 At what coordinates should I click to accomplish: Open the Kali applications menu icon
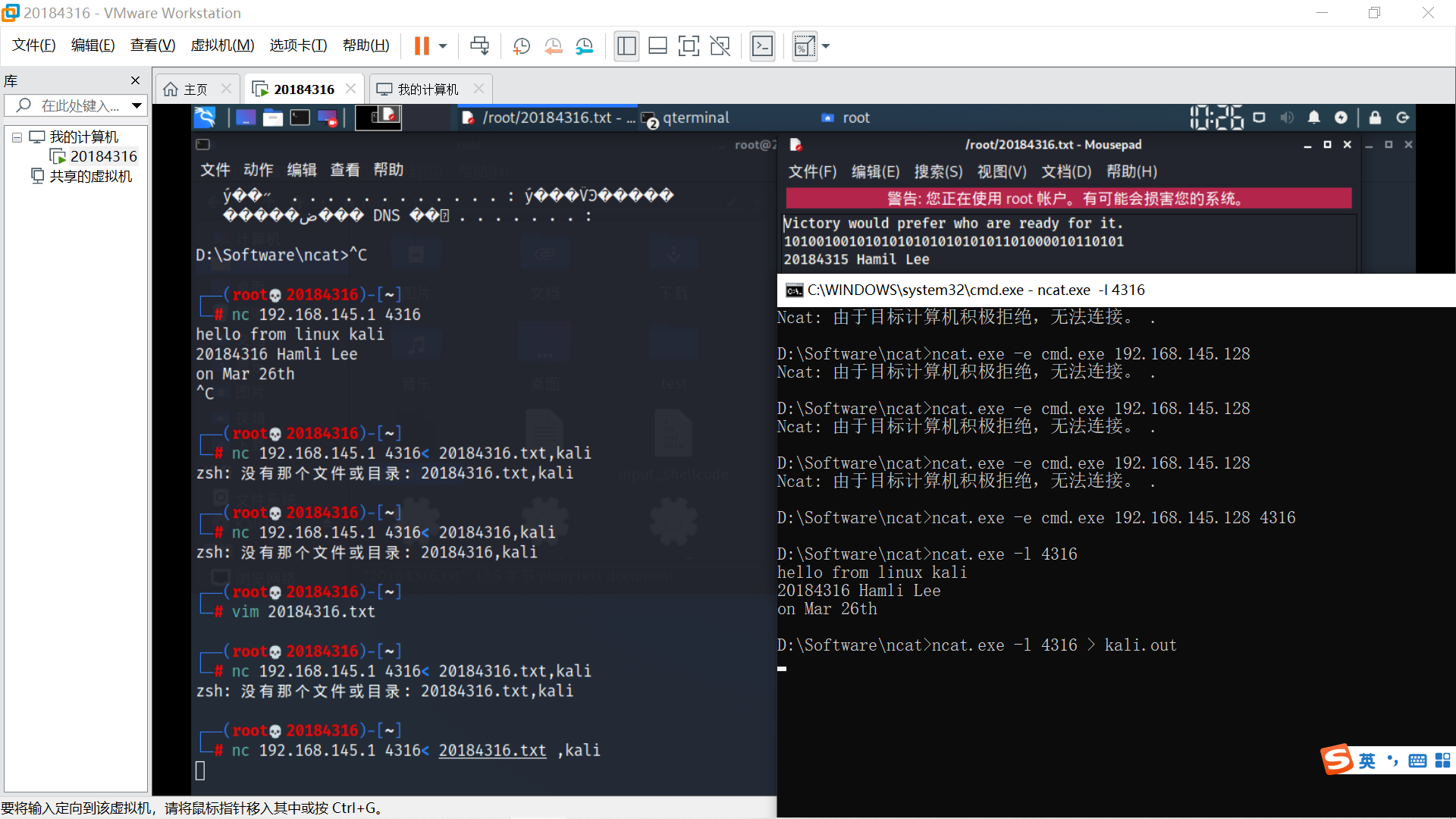click(205, 118)
